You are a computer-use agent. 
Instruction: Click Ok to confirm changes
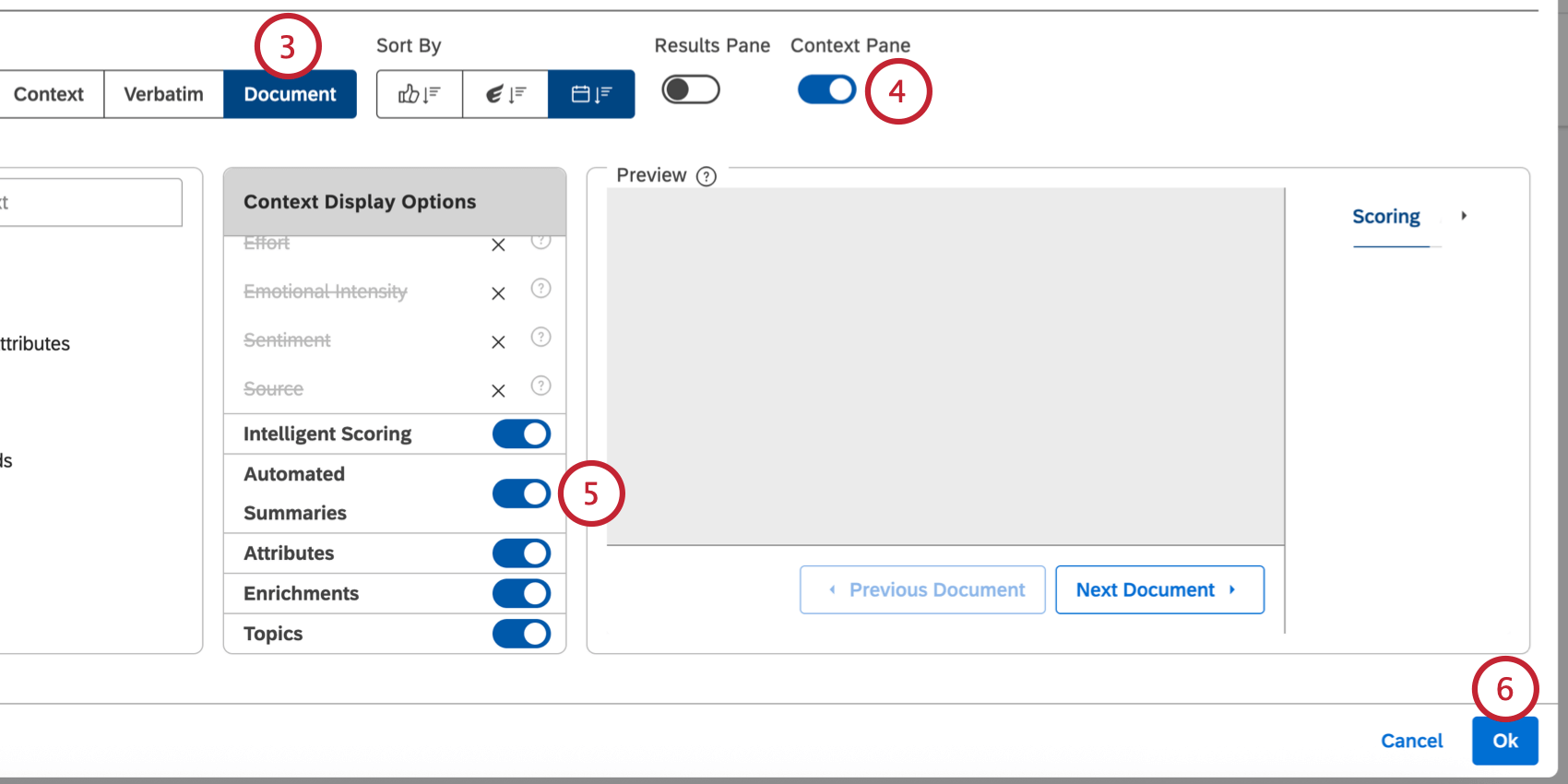click(x=1504, y=741)
